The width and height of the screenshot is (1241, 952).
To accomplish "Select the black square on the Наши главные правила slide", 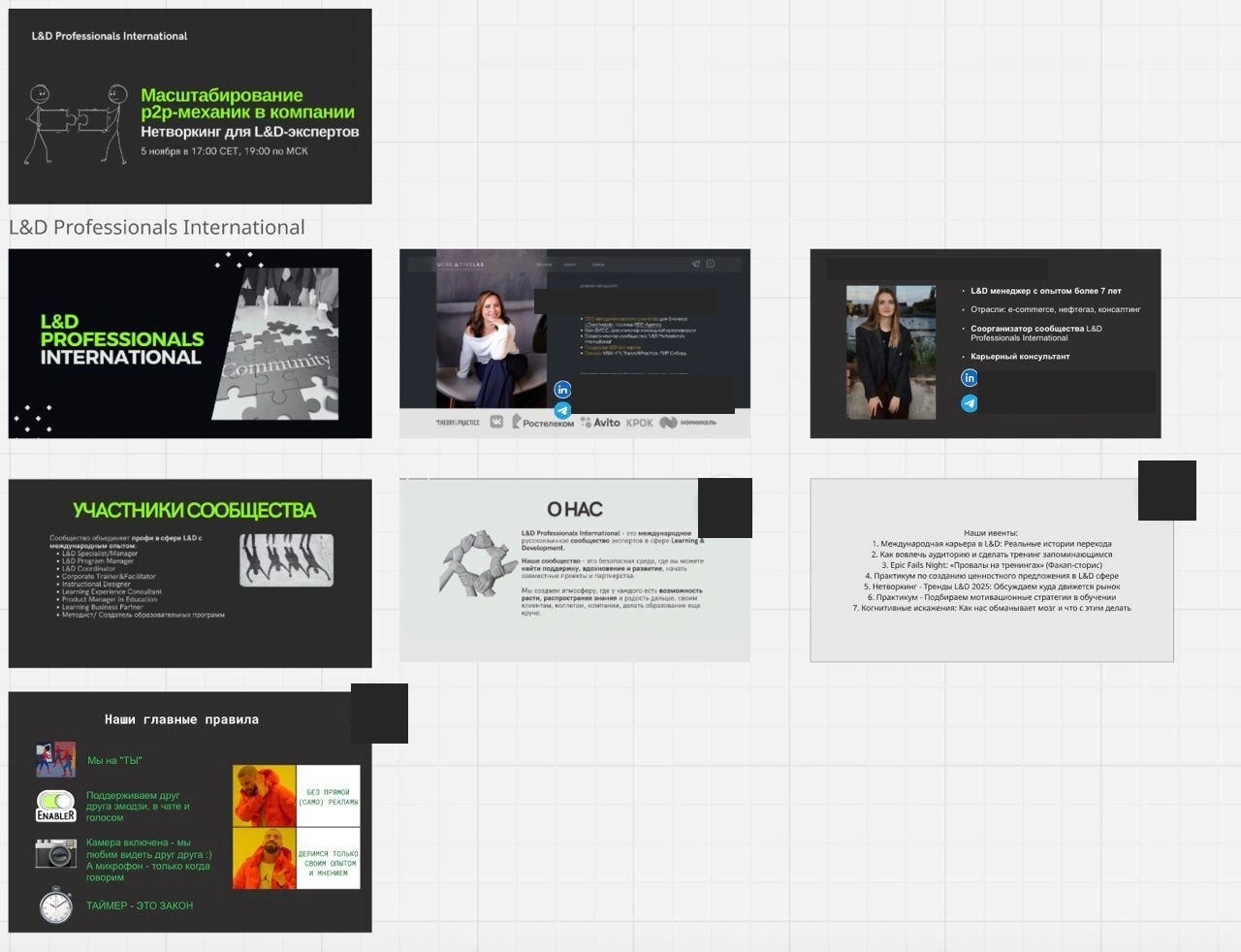I will tap(379, 714).
